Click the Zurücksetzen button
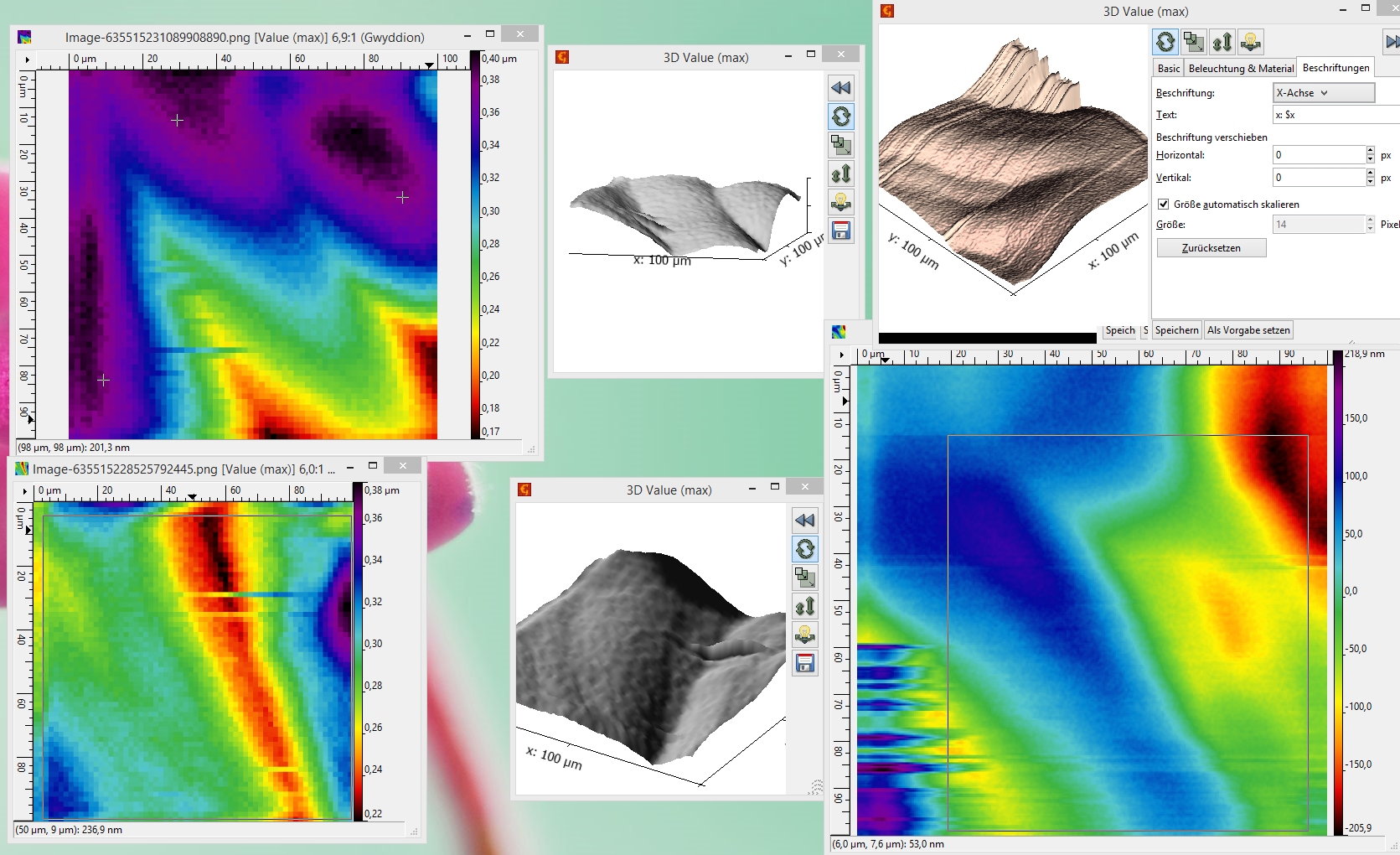The width and height of the screenshot is (1400, 855). 1211,248
